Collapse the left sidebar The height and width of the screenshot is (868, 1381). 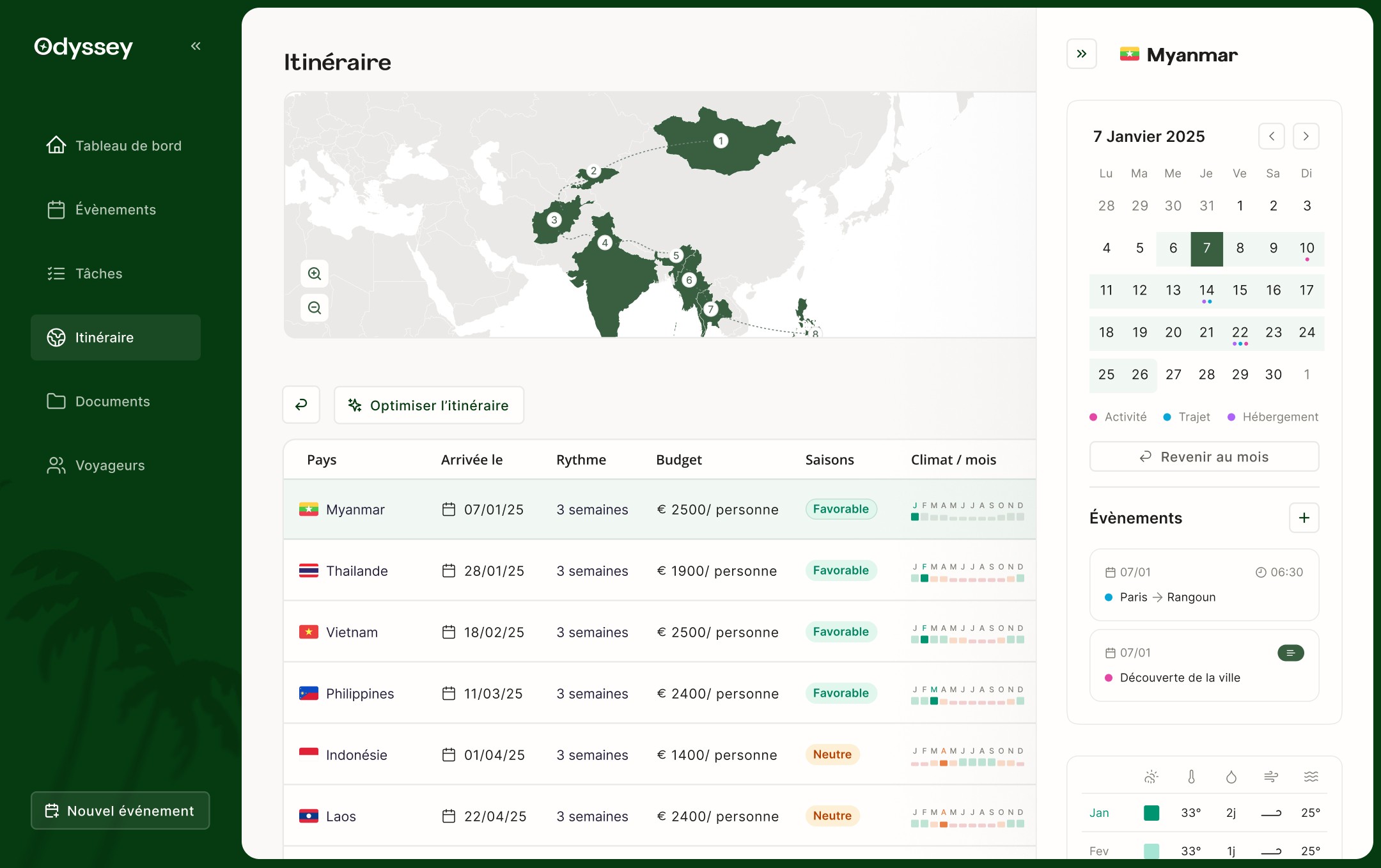(196, 46)
